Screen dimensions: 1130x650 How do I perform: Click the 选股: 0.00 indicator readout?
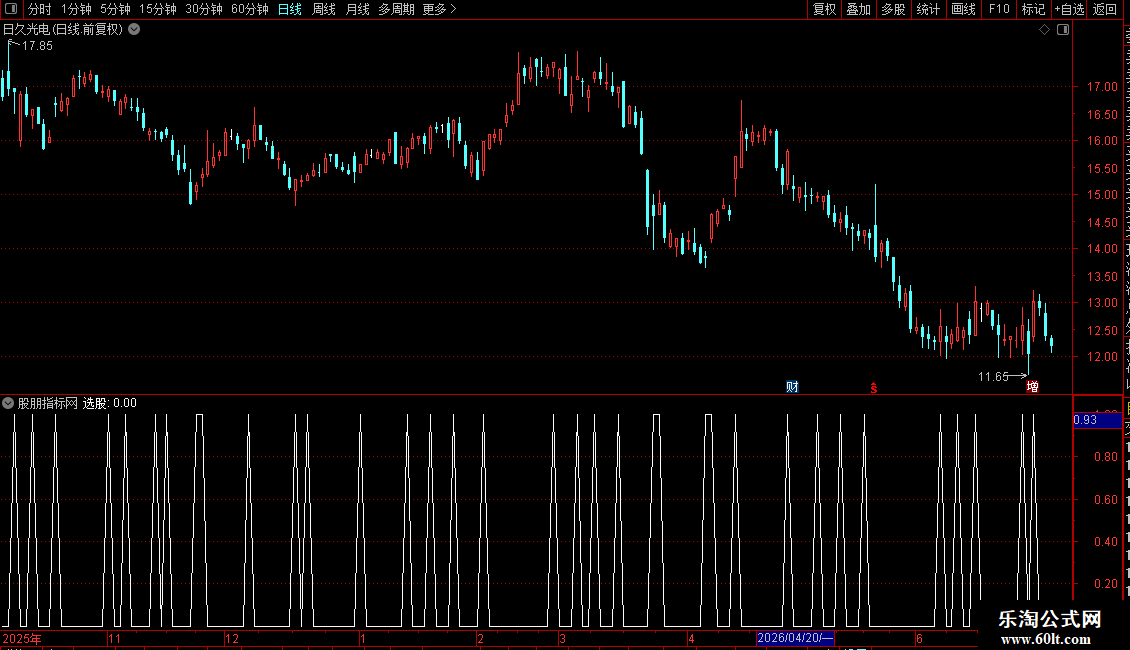coord(110,404)
